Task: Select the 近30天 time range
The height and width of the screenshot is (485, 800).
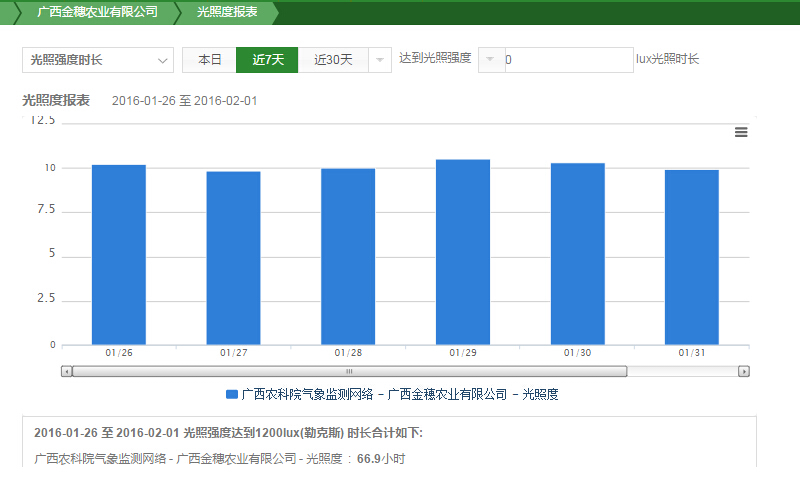Action: tap(333, 60)
